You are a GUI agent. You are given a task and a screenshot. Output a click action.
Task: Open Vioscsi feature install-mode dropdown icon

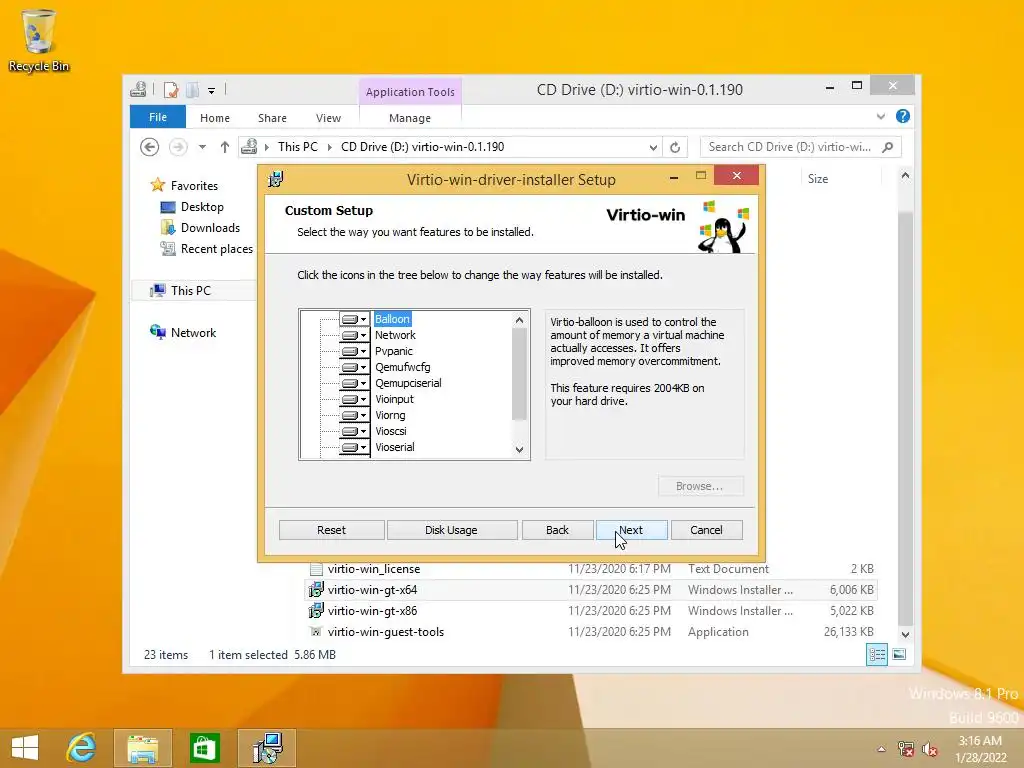(354, 431)
